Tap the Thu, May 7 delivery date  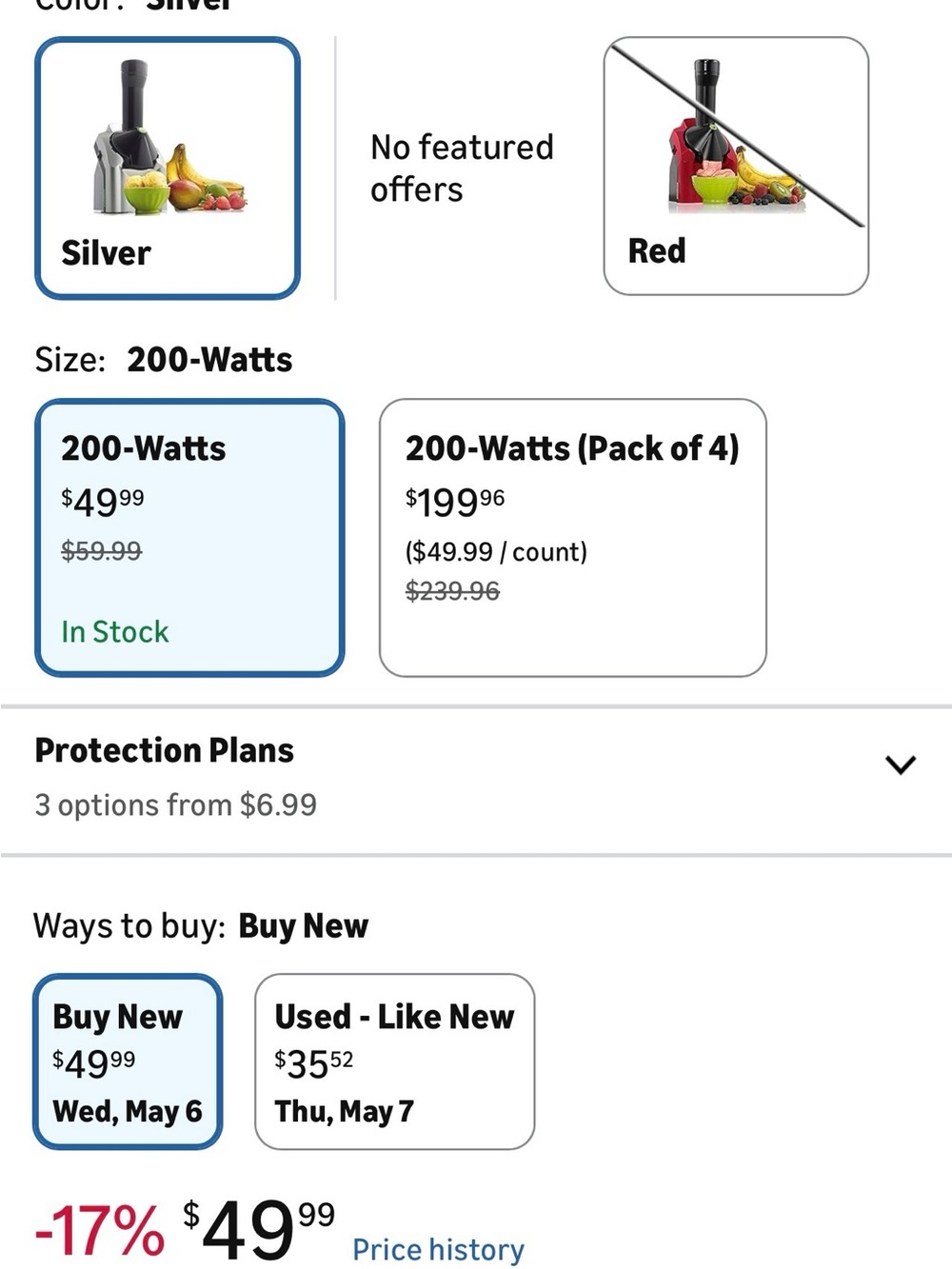[x=344, y=1111]
